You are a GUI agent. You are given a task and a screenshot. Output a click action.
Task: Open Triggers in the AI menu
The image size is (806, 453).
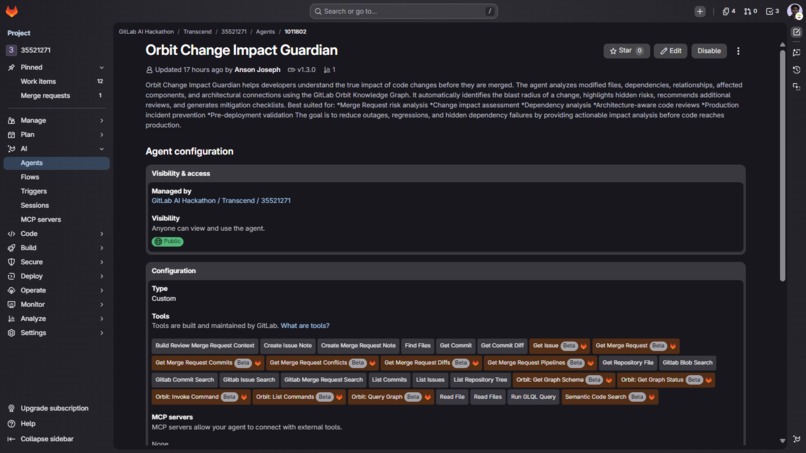click(x=57, y=191)
